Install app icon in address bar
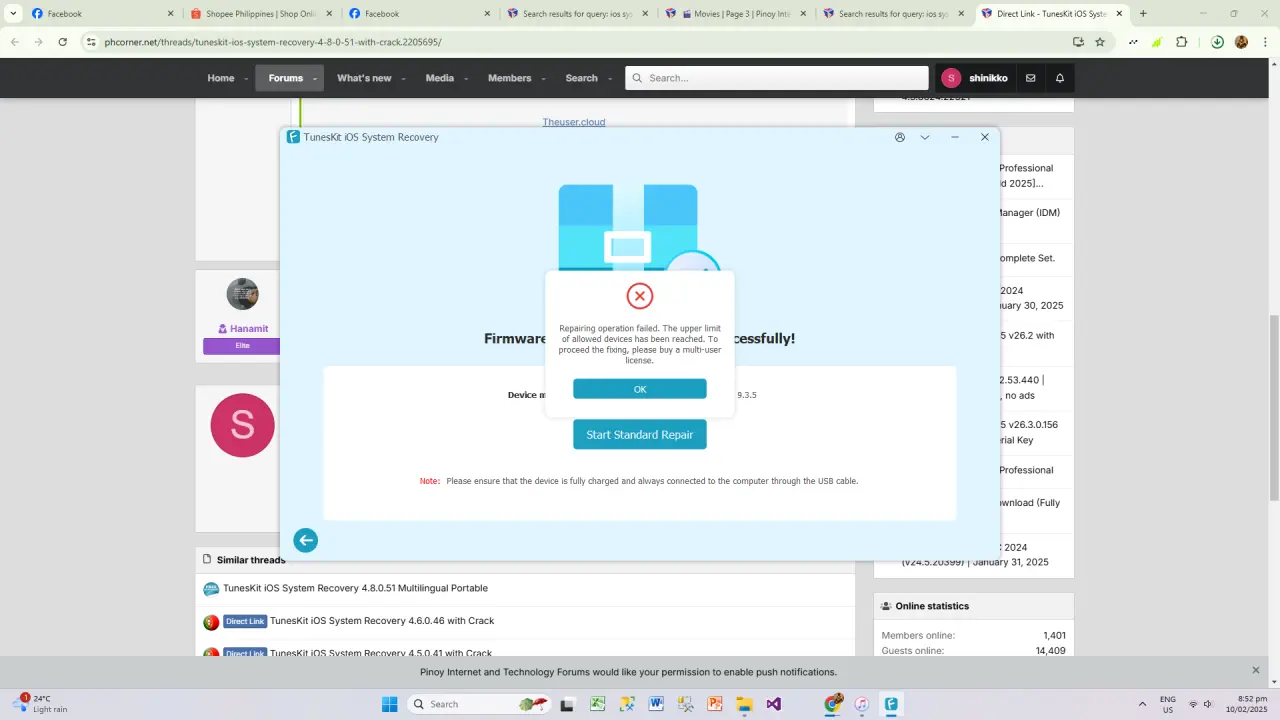 click(1078, 42)
